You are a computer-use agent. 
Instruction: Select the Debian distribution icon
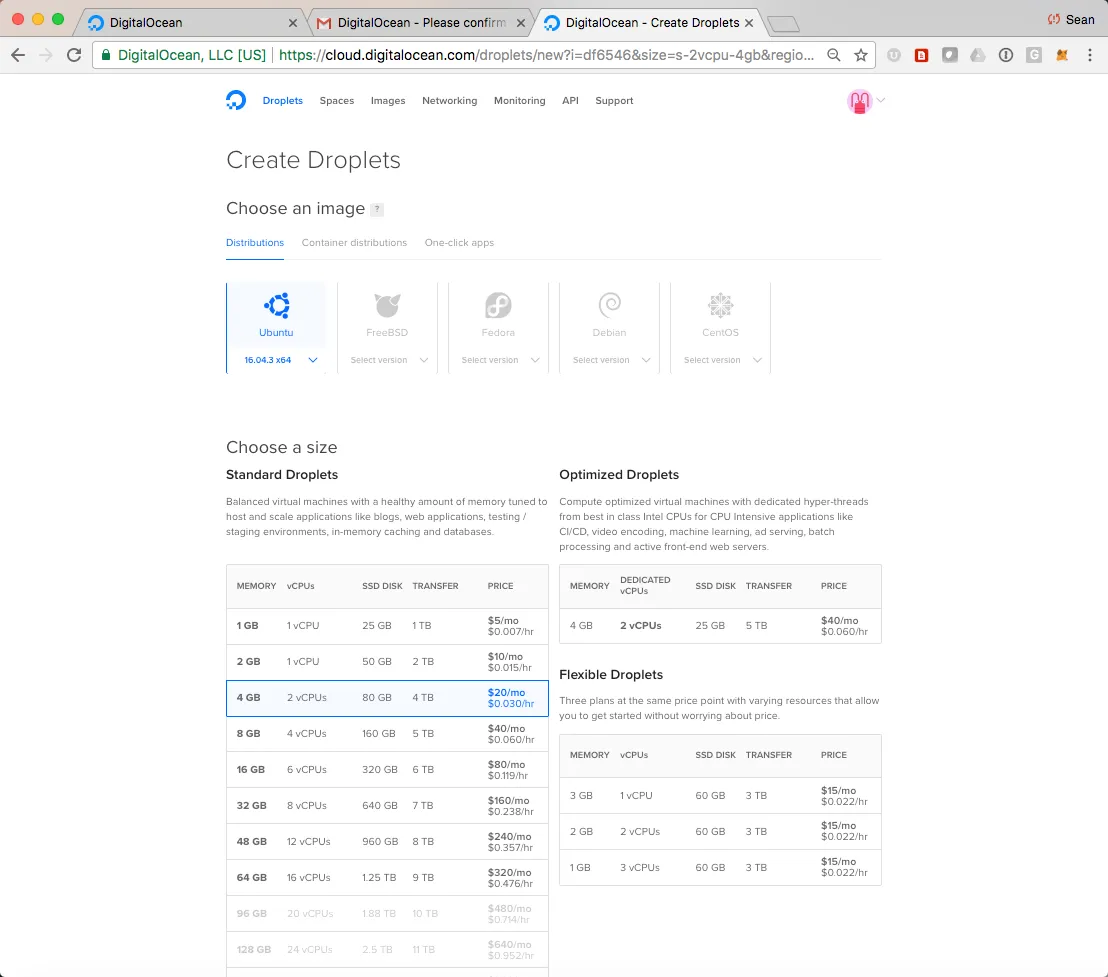point(609,305)
